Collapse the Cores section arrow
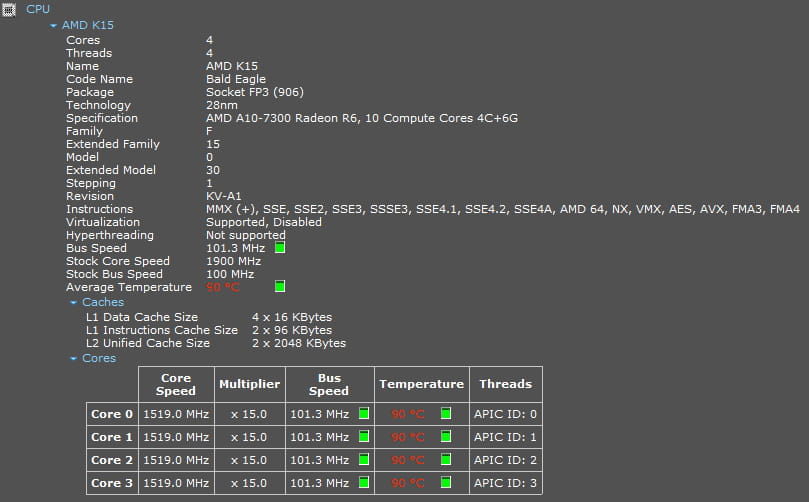 73,359
